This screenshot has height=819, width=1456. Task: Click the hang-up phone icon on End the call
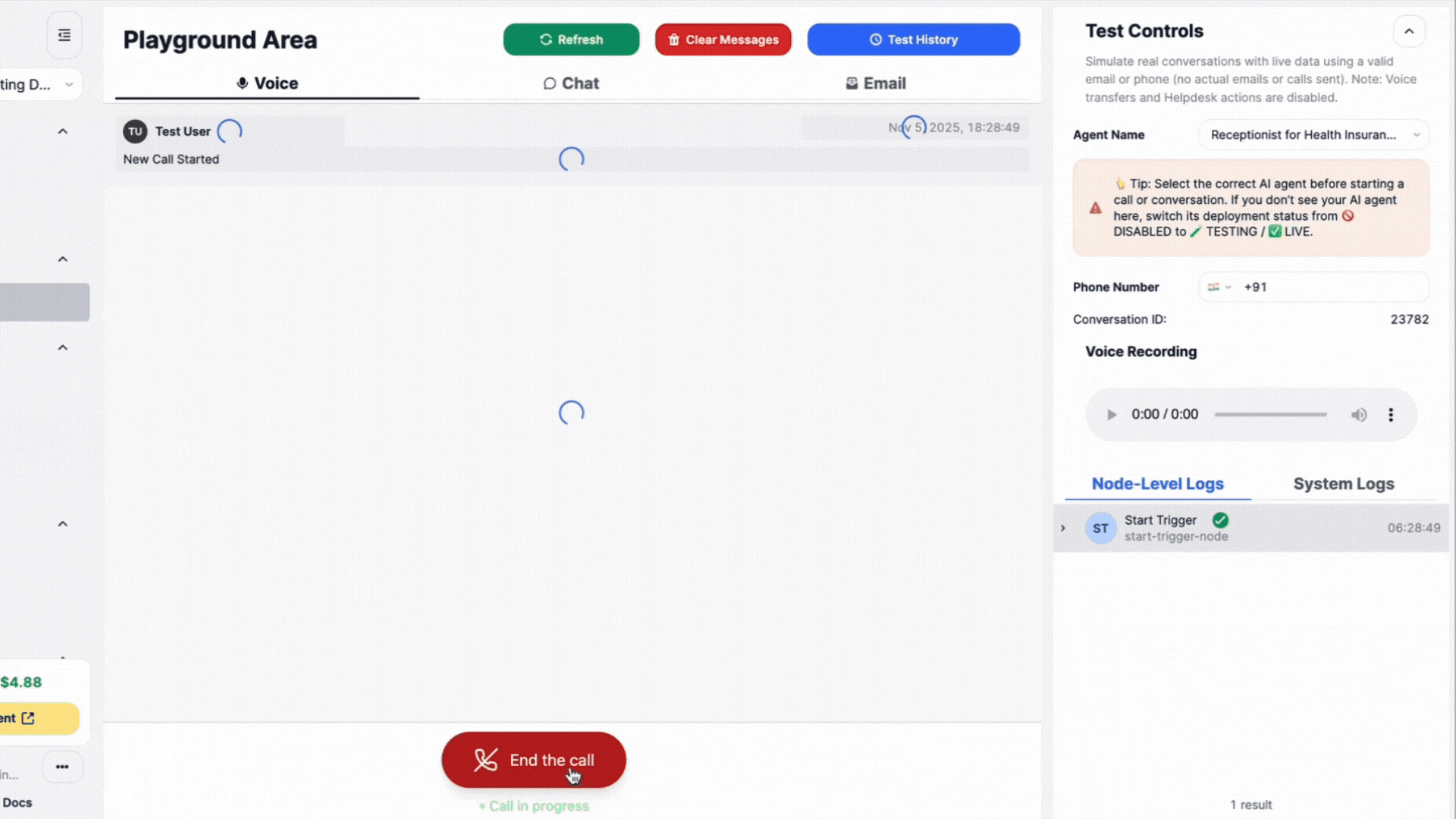point(485,759)
